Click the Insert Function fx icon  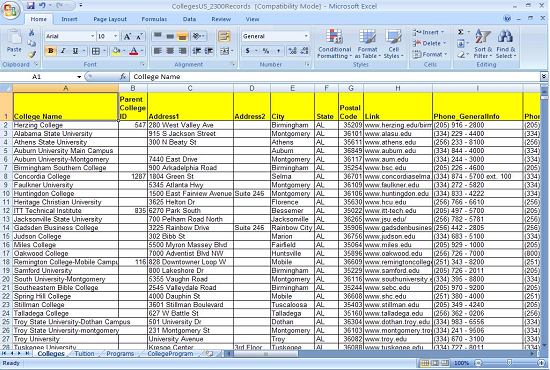pos(123,76)
